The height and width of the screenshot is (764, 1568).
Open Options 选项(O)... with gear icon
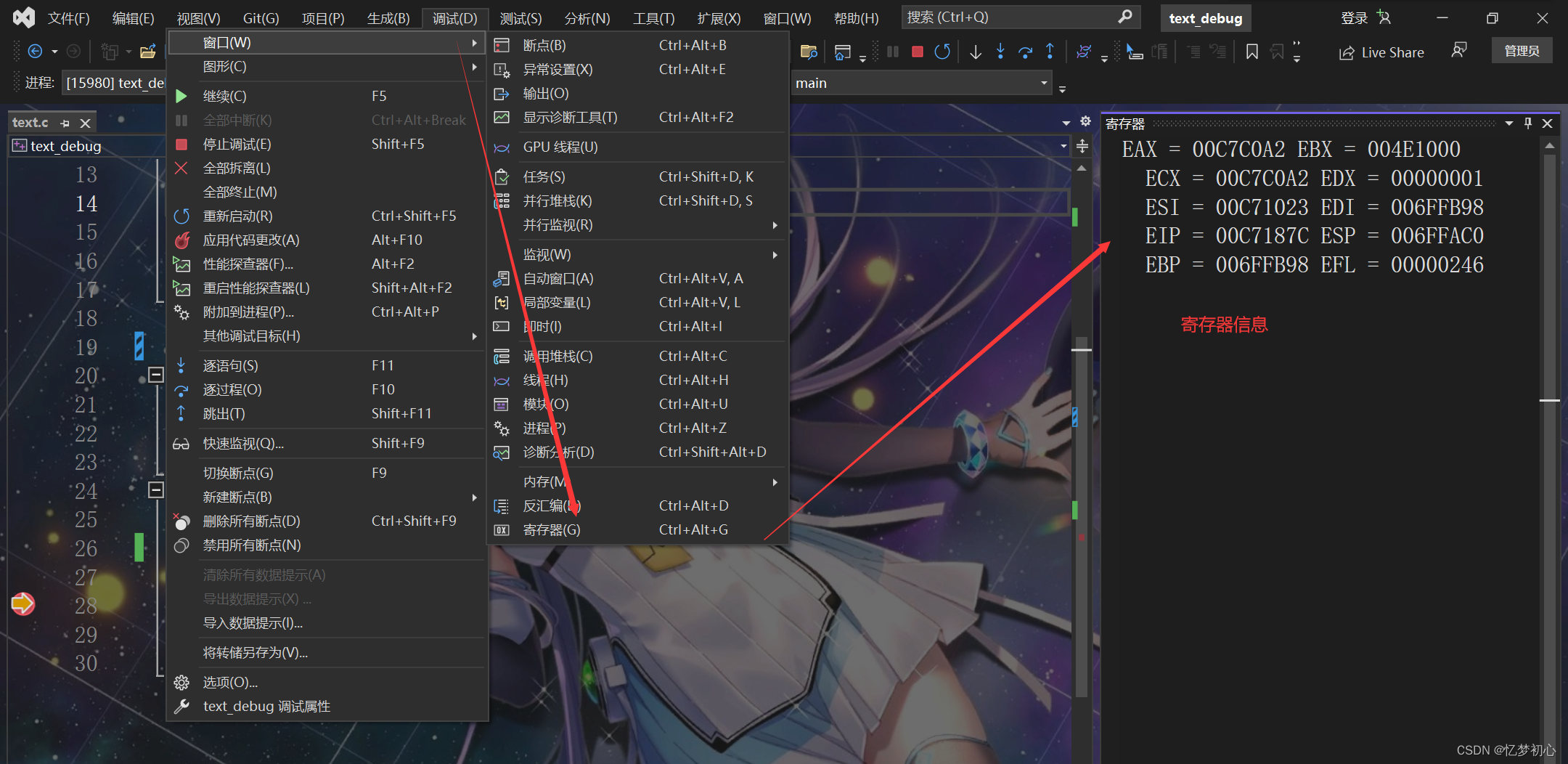click(327, 682)
